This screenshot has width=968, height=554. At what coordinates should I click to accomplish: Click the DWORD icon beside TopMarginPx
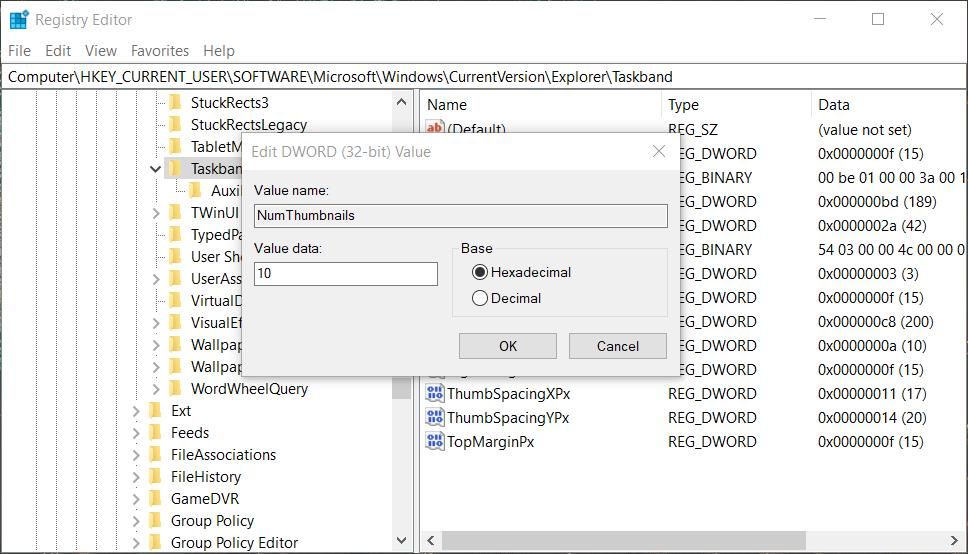point(434,441)
